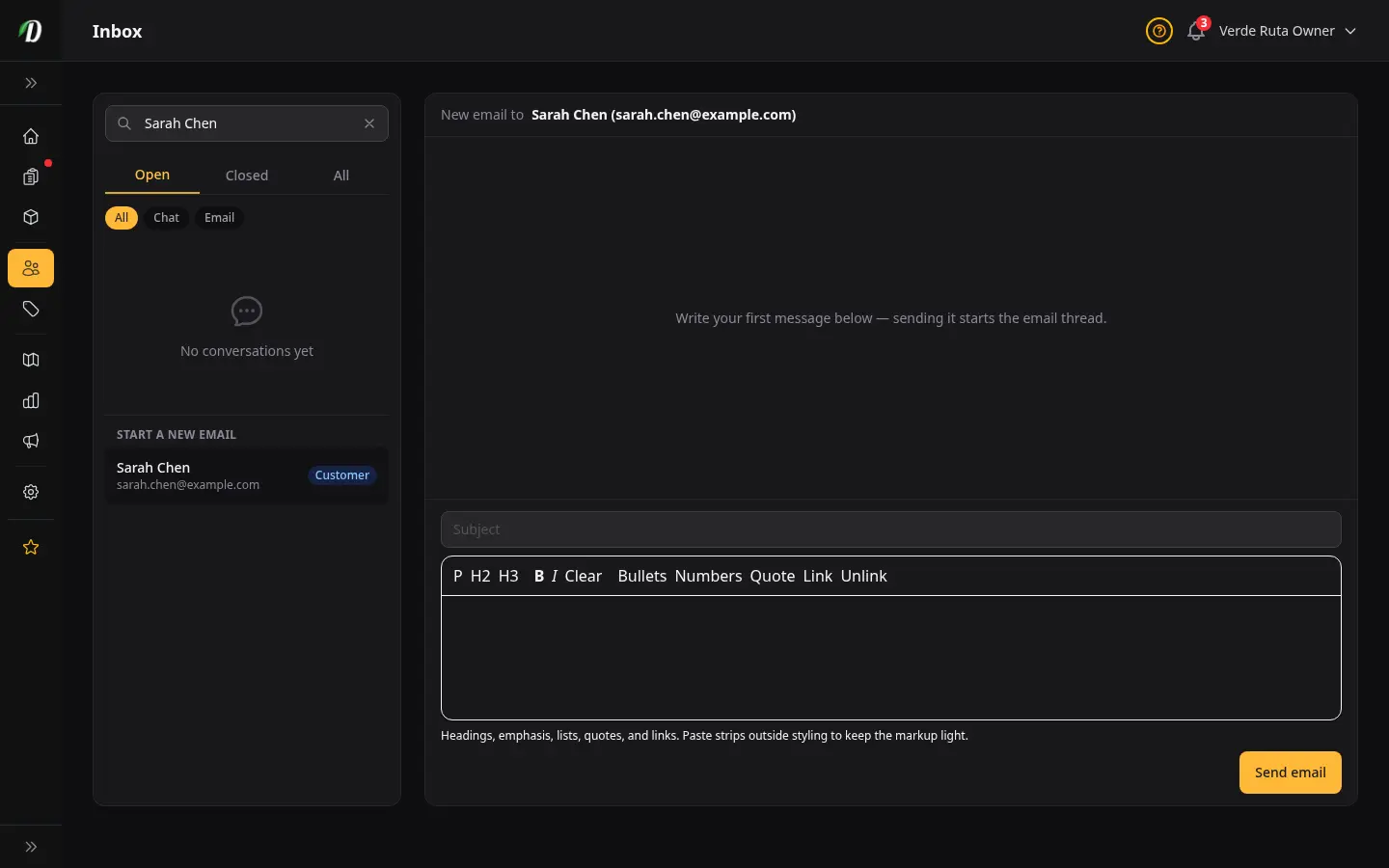
Task: Click the No conversations yet chat bubble icon
Action: point(247,312)
